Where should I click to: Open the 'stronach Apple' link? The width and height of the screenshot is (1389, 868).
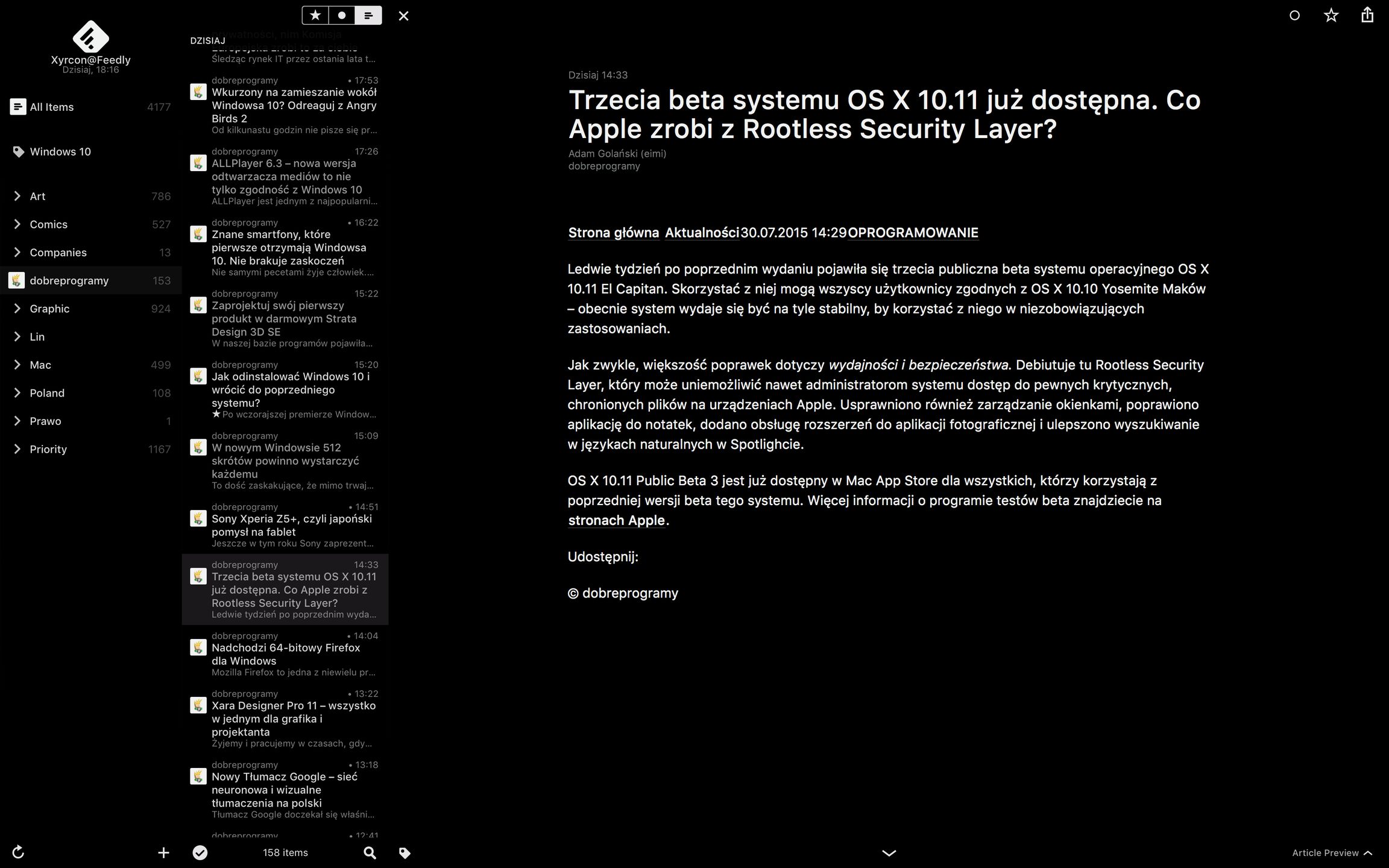click(x=616, y=520)
